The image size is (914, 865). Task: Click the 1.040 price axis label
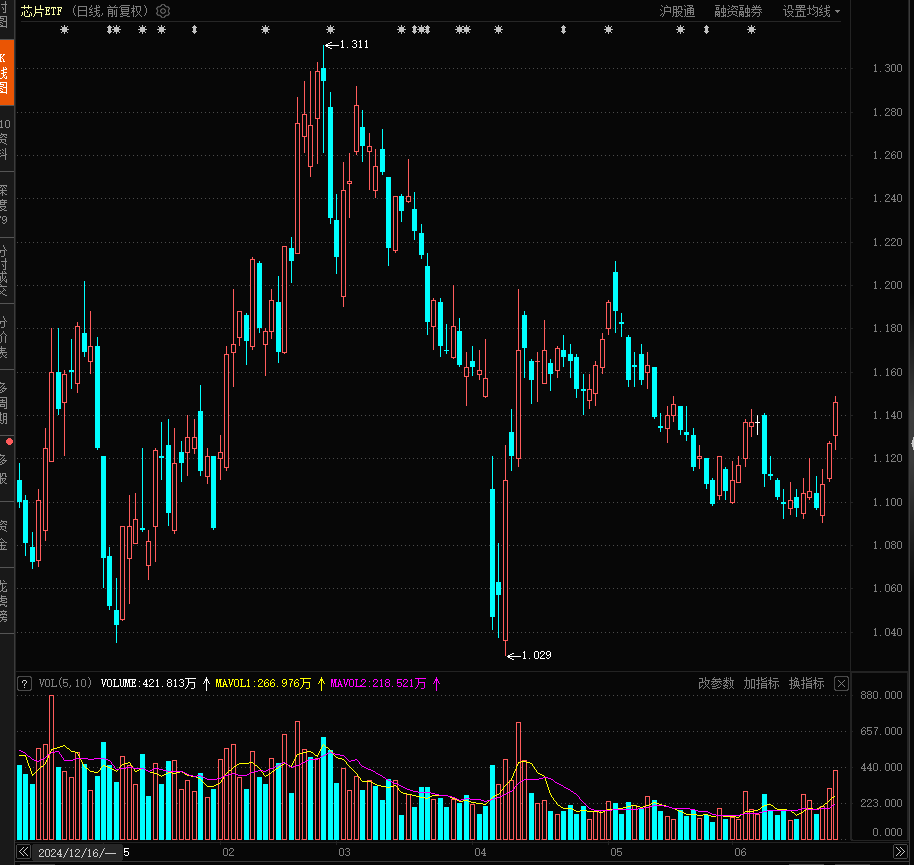[x=887, y=632]
